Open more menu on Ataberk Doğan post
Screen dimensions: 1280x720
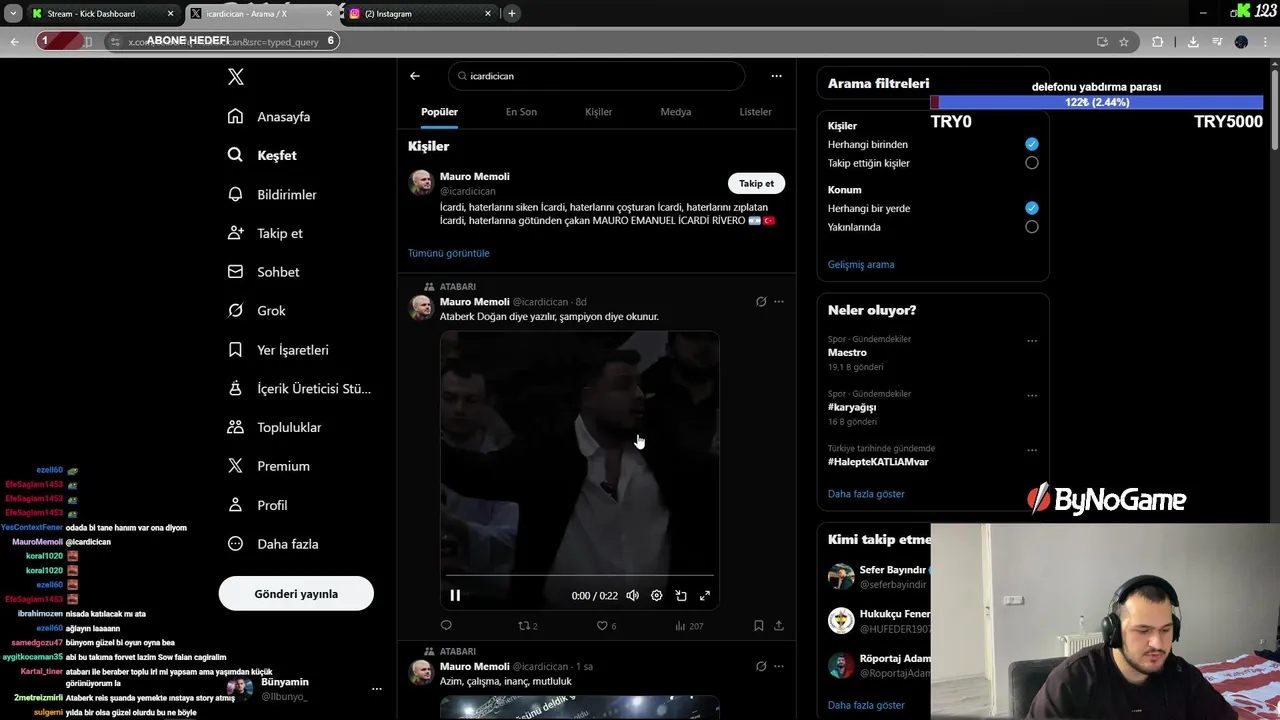pos(779,302)
